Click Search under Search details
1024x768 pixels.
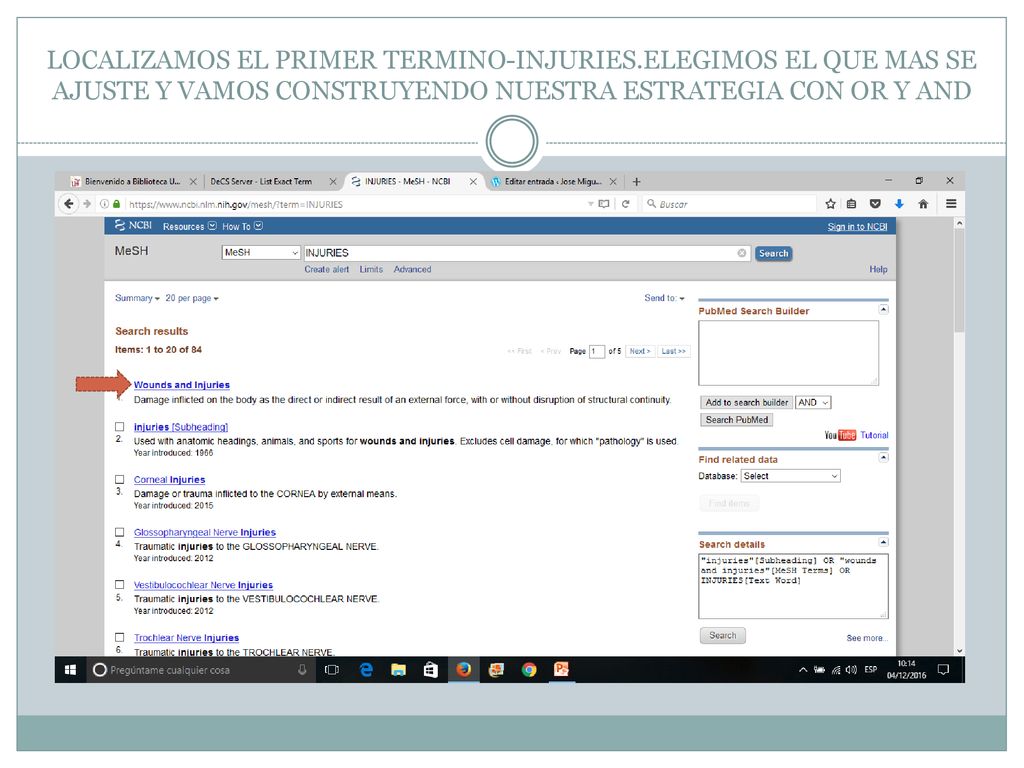(723, 635)
